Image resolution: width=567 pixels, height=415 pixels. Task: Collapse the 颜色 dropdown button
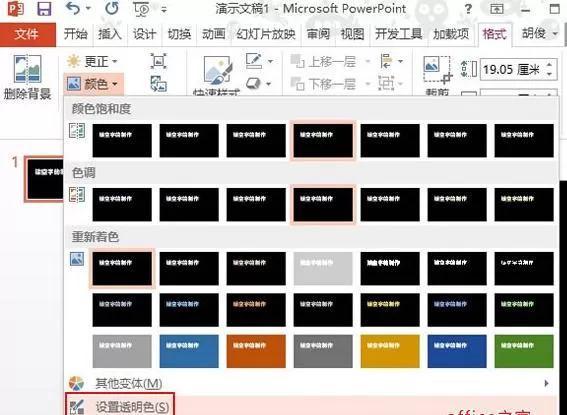(93, 84)
